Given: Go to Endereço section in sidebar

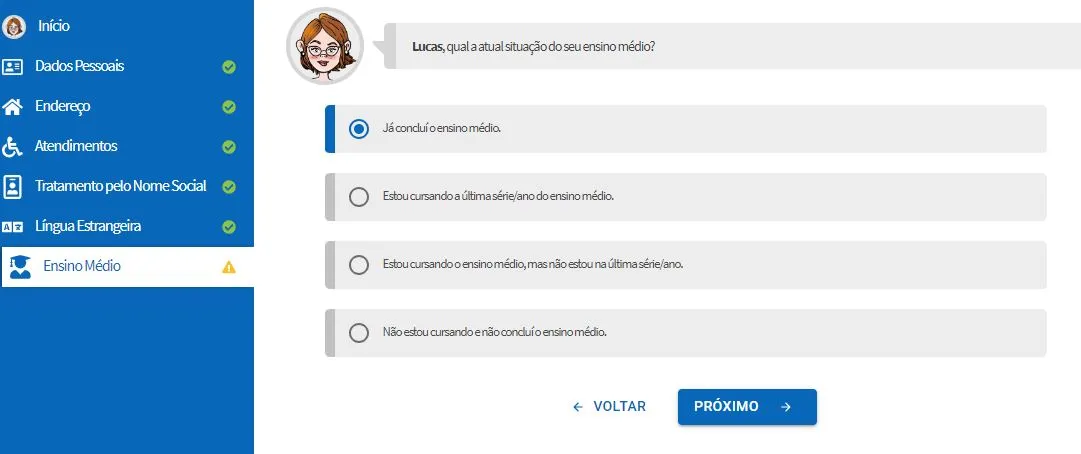Looking at the screenshot, I should (x=127, y=107).
